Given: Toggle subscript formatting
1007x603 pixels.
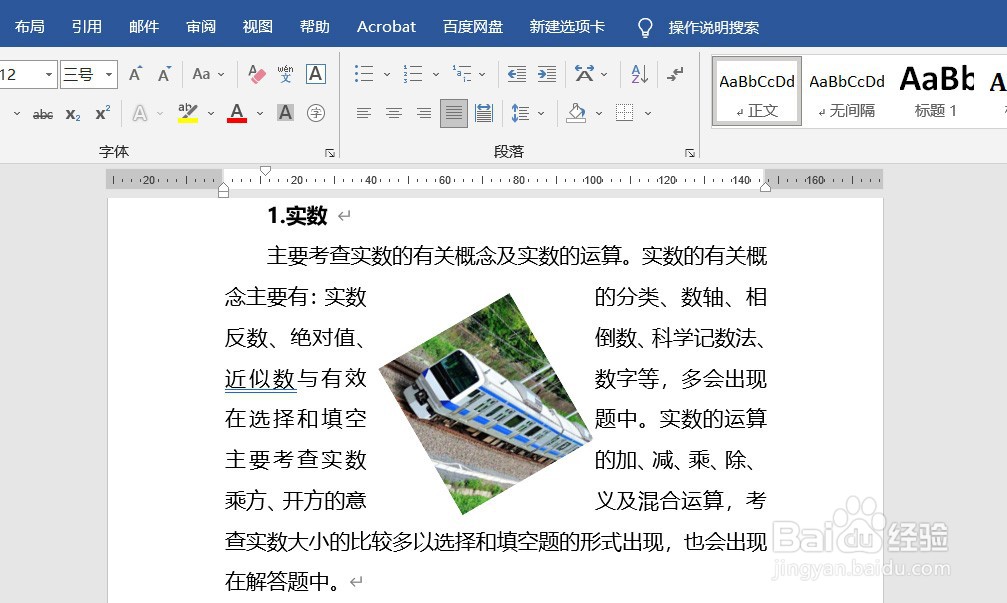Looking at the screenshot, I should click(71, 114).
